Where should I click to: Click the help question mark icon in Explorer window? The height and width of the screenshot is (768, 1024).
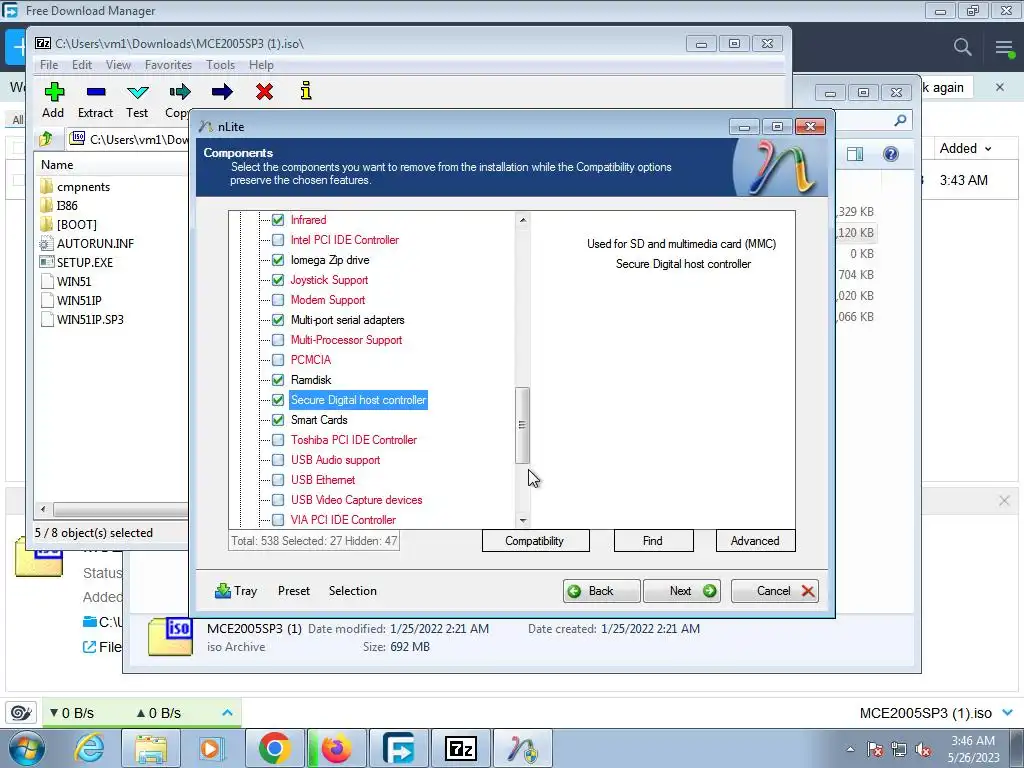(x=891, y=154)
